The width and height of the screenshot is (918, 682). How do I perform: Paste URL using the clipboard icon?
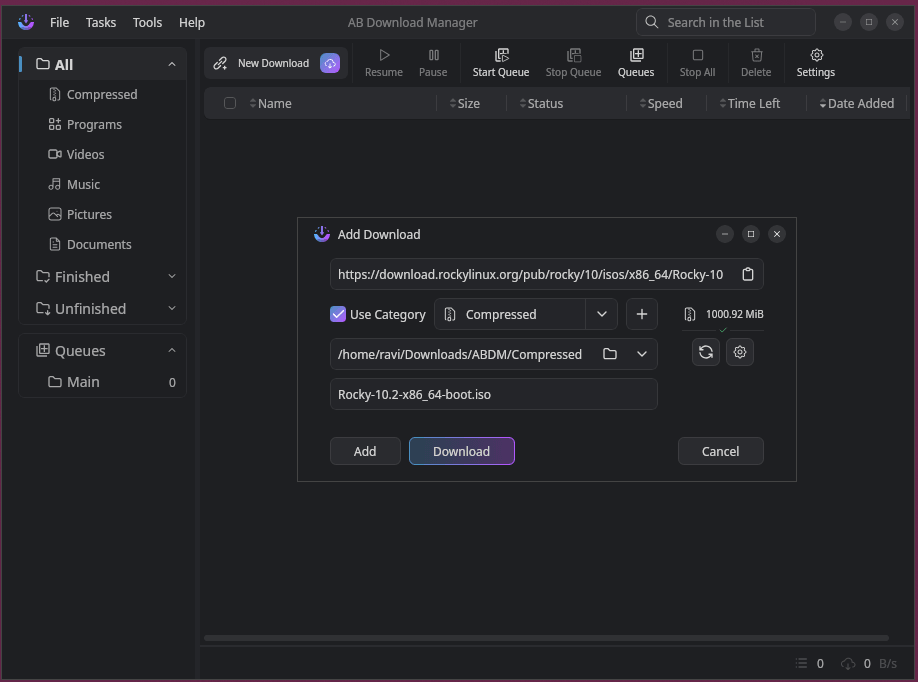pyautogui.click(x=748, y=274)
